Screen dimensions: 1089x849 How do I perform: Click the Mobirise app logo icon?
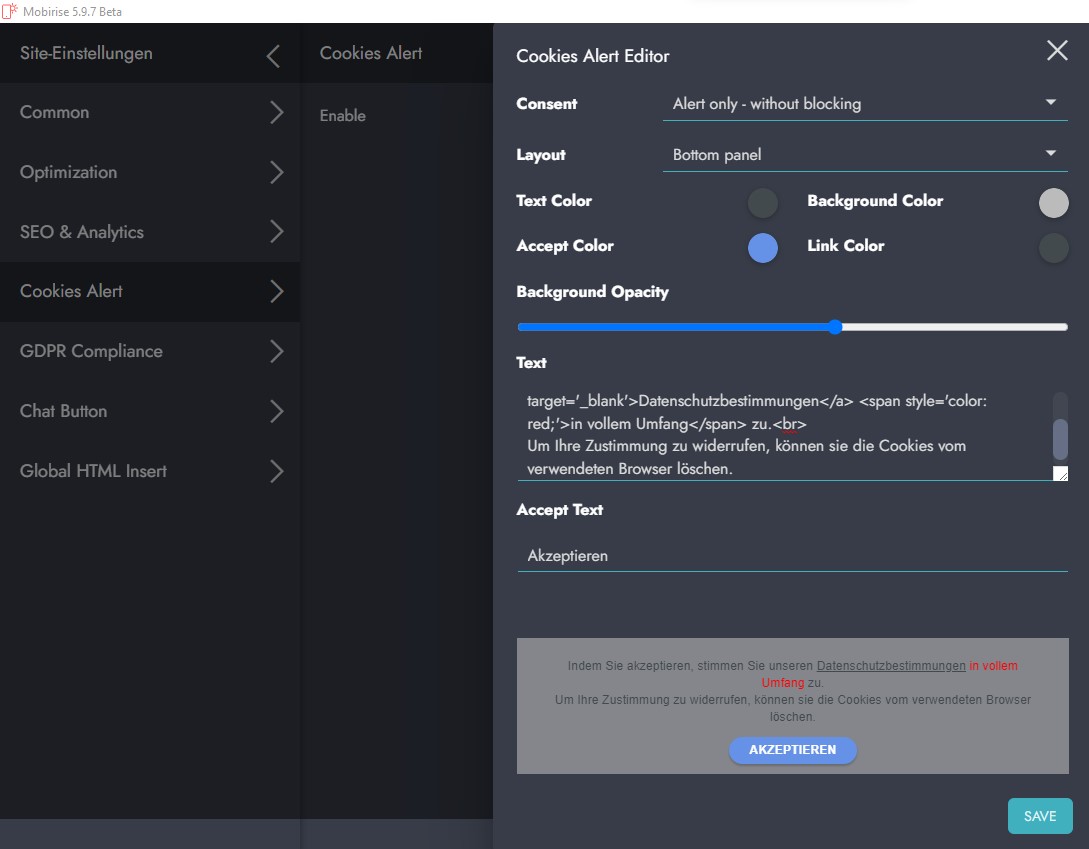(9, 11)
